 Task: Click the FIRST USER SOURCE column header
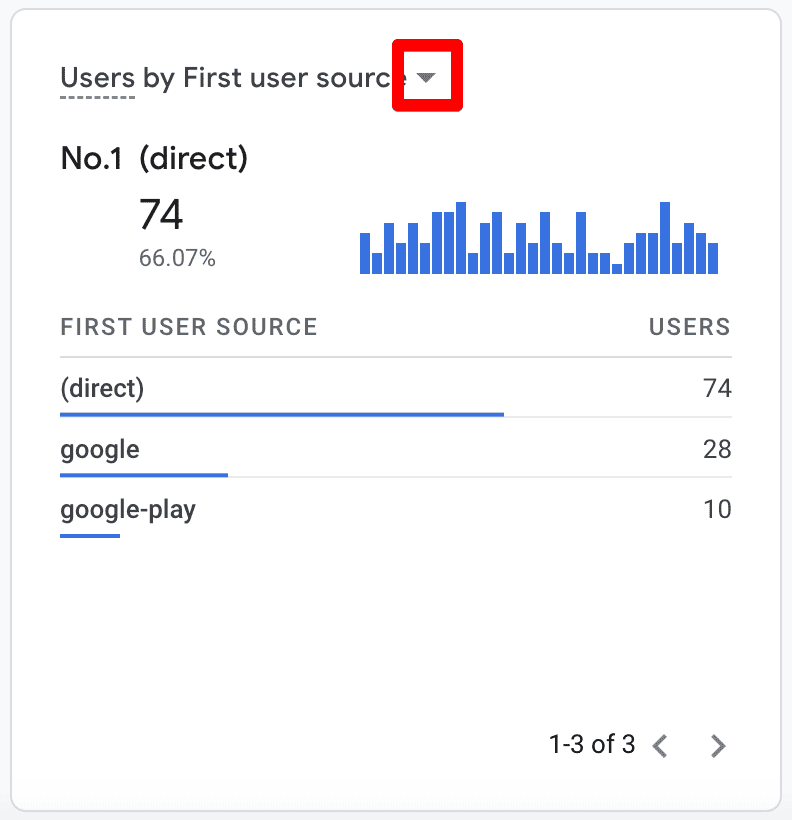coord(188,327)
